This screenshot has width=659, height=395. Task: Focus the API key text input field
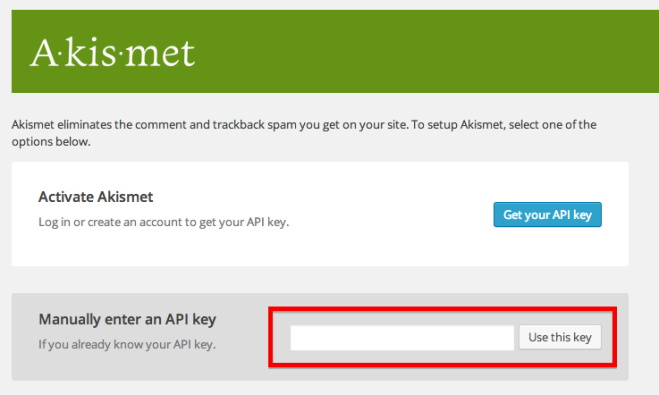click(402, 337)
